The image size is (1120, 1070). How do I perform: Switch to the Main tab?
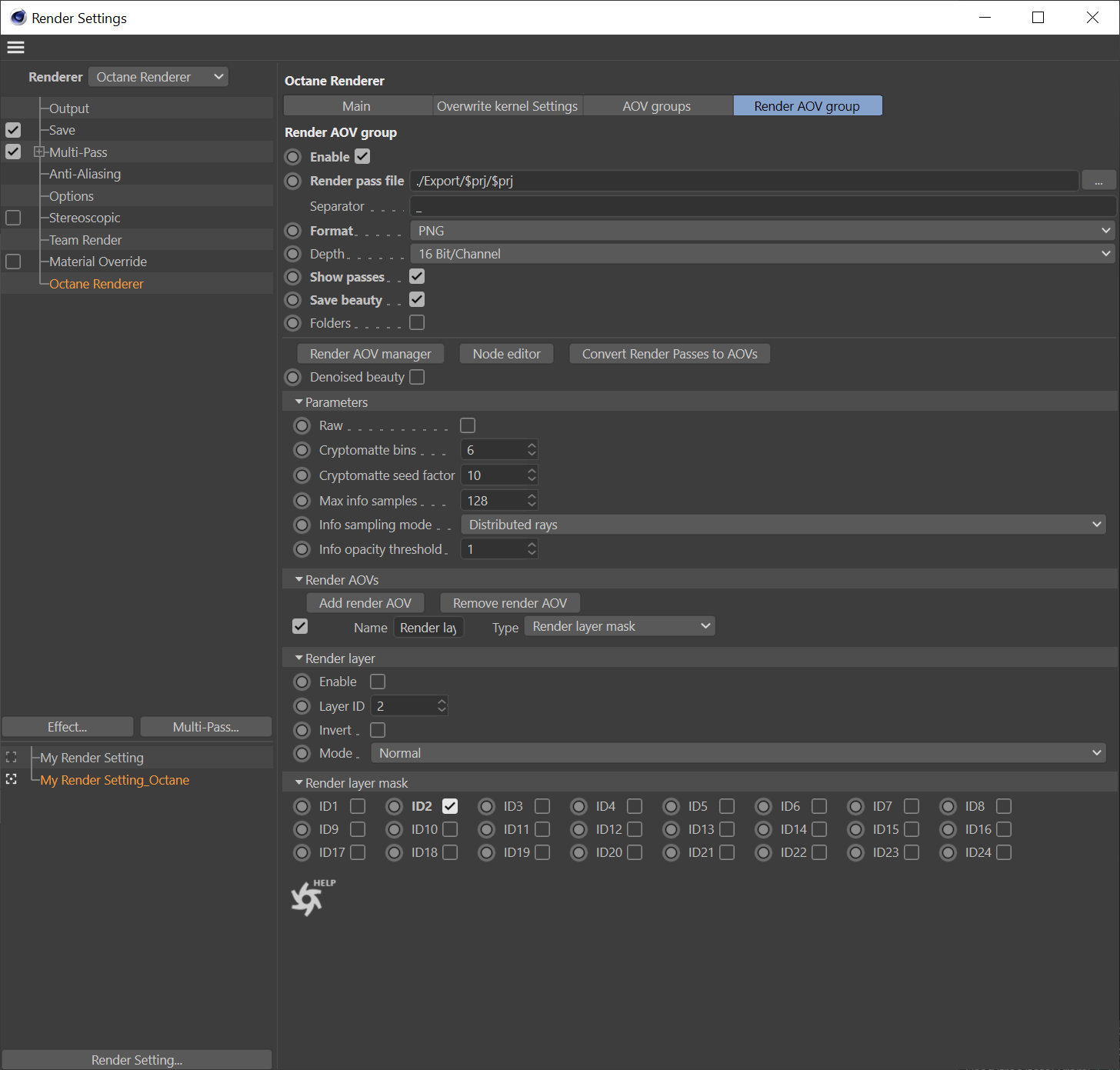[x=357, y=106]
